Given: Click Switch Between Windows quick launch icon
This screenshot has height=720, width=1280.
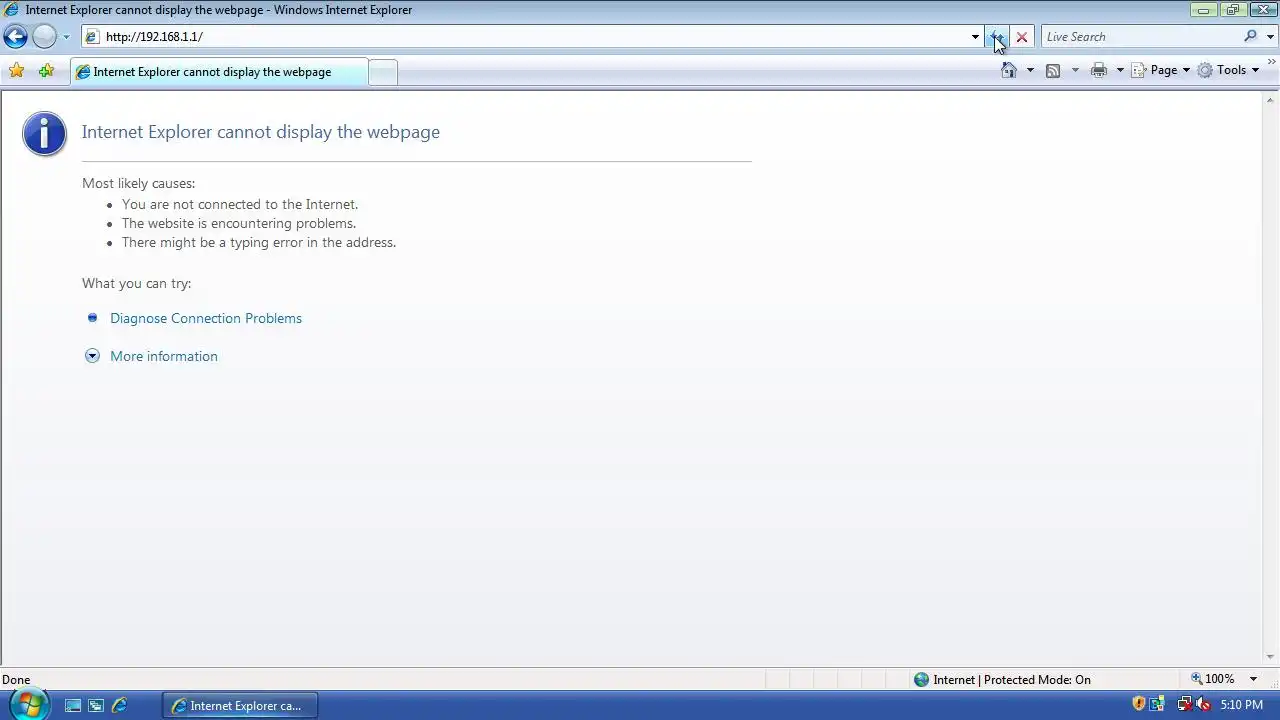Looking at the screenshot, I should (x=96, y=705).
